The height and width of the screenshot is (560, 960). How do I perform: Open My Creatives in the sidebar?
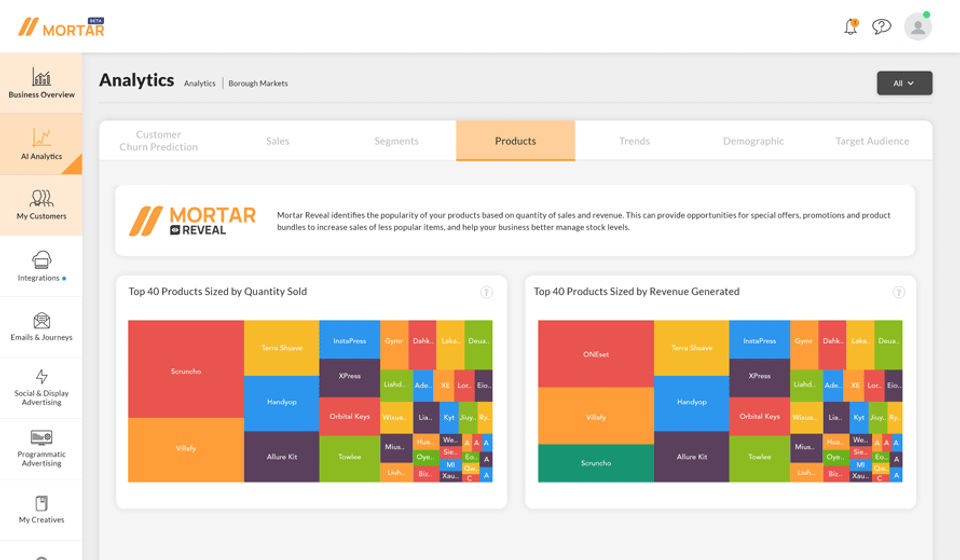click(x=41, y=510)
